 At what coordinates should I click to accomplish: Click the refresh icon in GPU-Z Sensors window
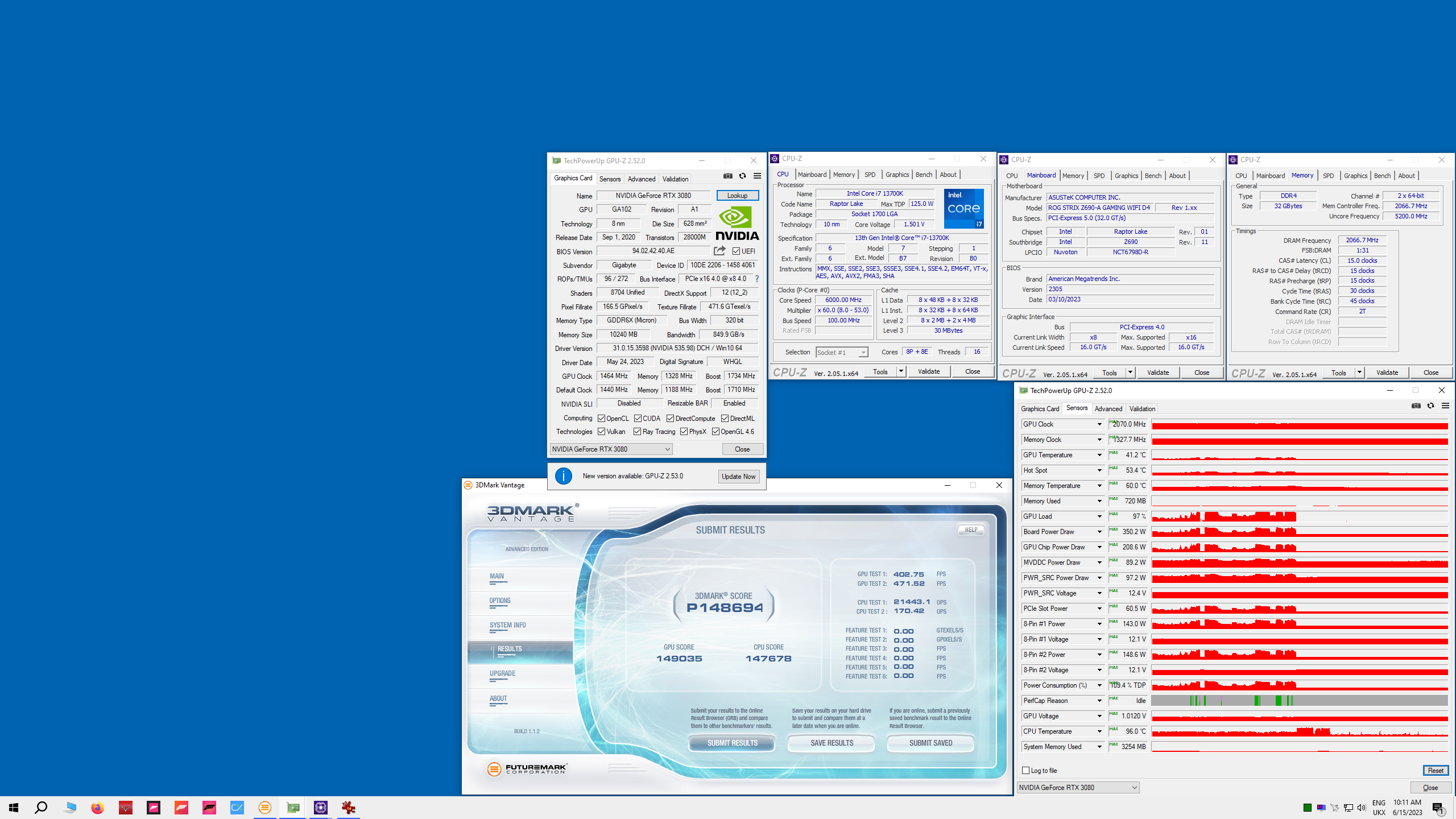pyautogui.click(x=1431, y=406)
